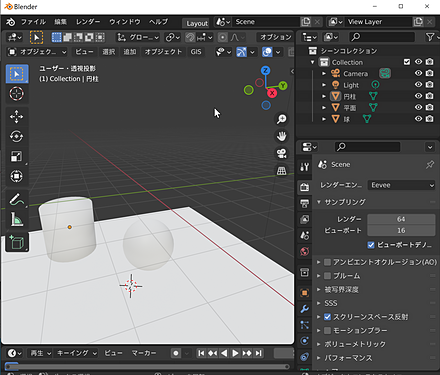Choose the Measure tool
The height and width of the screenshot is (375, 440).
16,219
